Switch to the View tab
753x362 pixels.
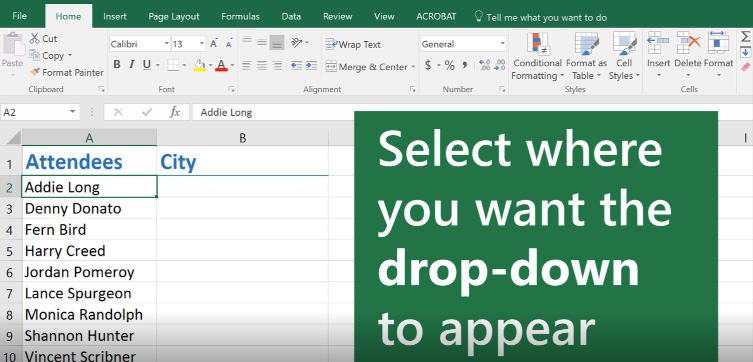[384, 16]
